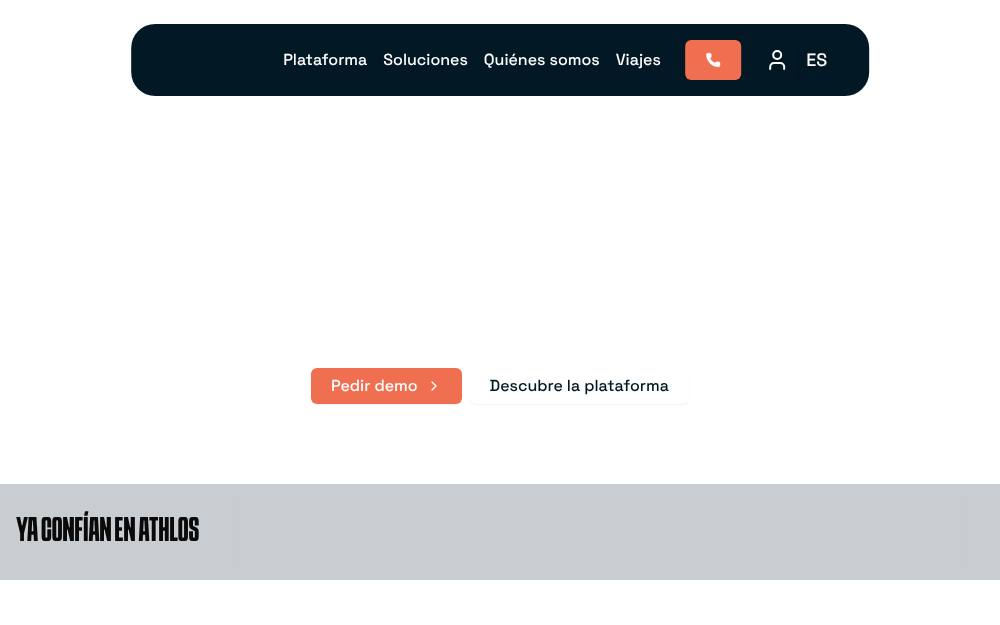
Task: Click the YA CONFÍAN EN ATHLOS heading
Action: (x=108, y=529)
